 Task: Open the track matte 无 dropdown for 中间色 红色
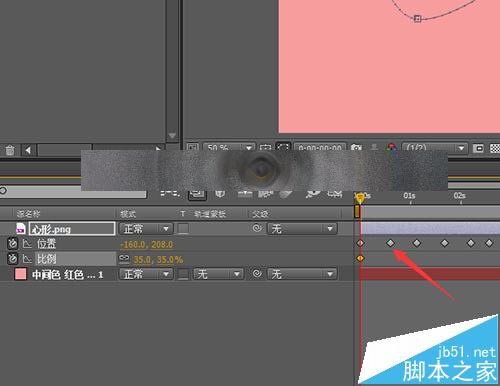coord(218,274)
